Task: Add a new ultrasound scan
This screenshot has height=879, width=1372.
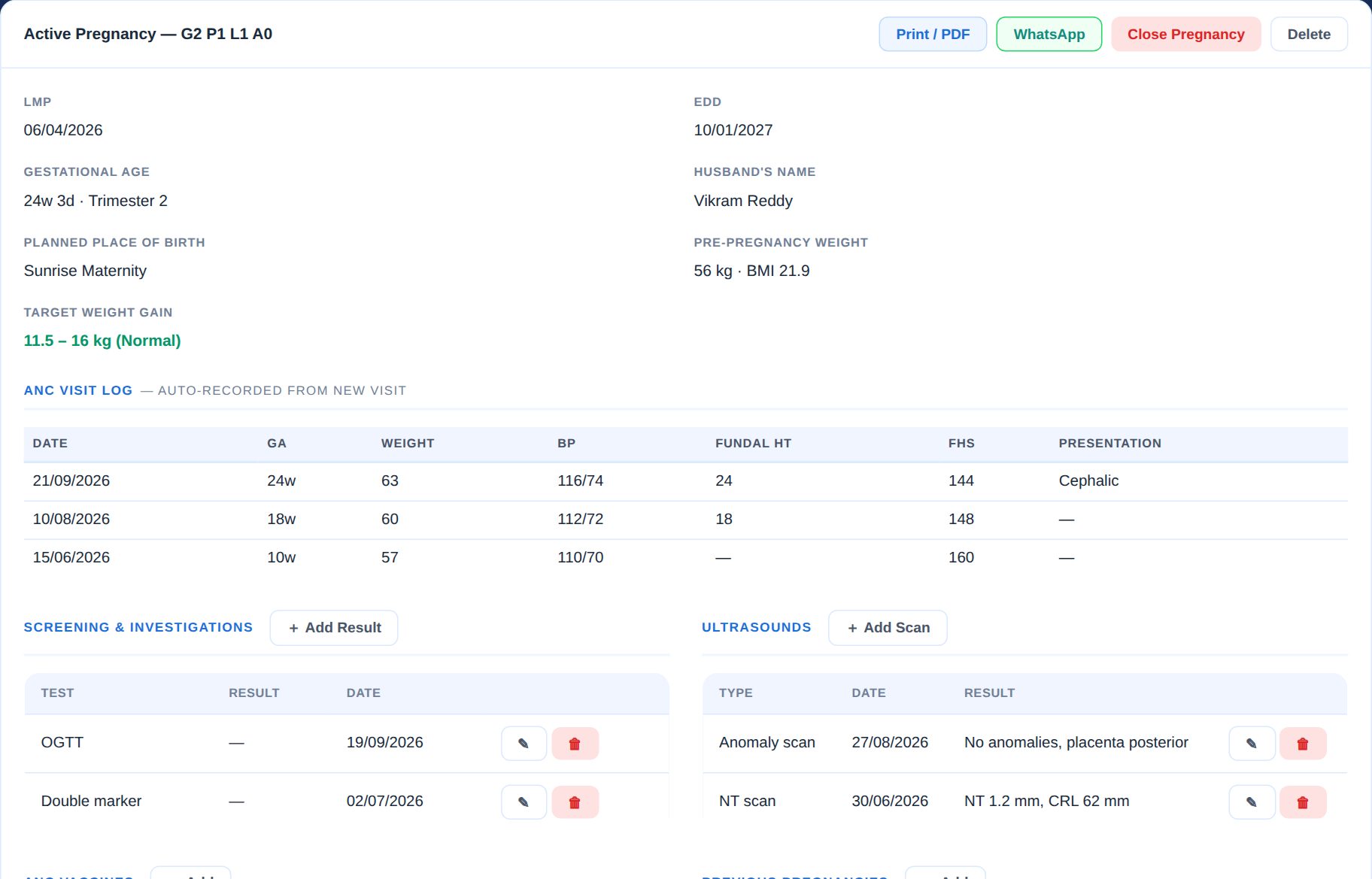Action: 888,628
